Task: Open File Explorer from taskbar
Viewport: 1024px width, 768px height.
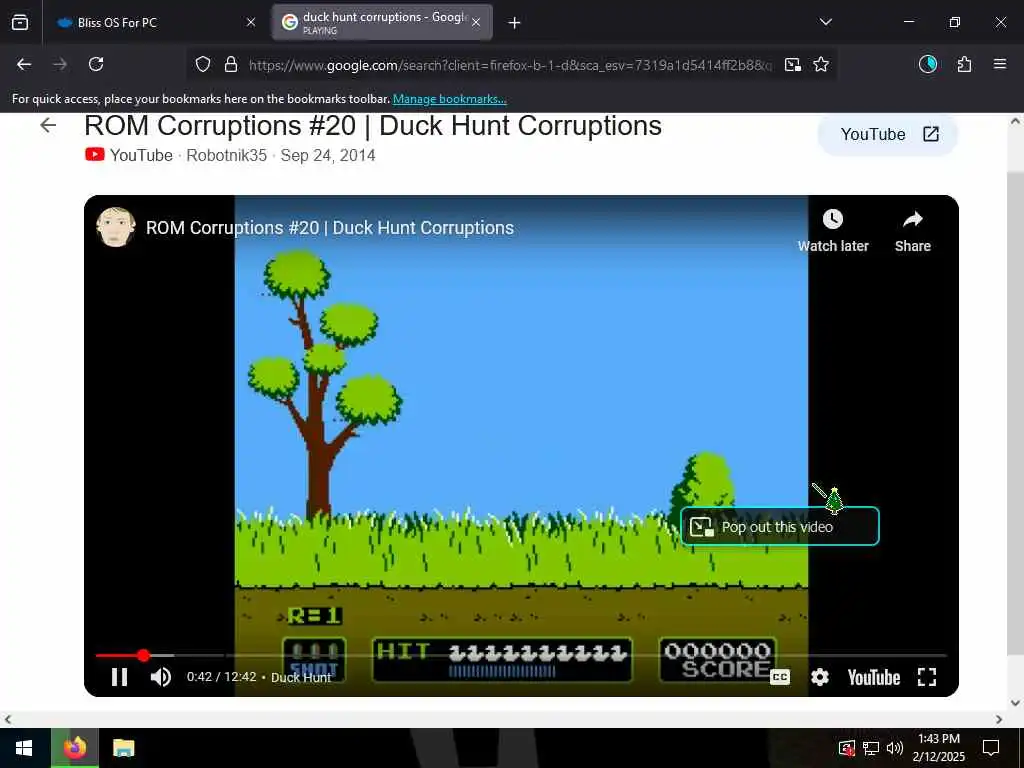Action: coord(123,748)
